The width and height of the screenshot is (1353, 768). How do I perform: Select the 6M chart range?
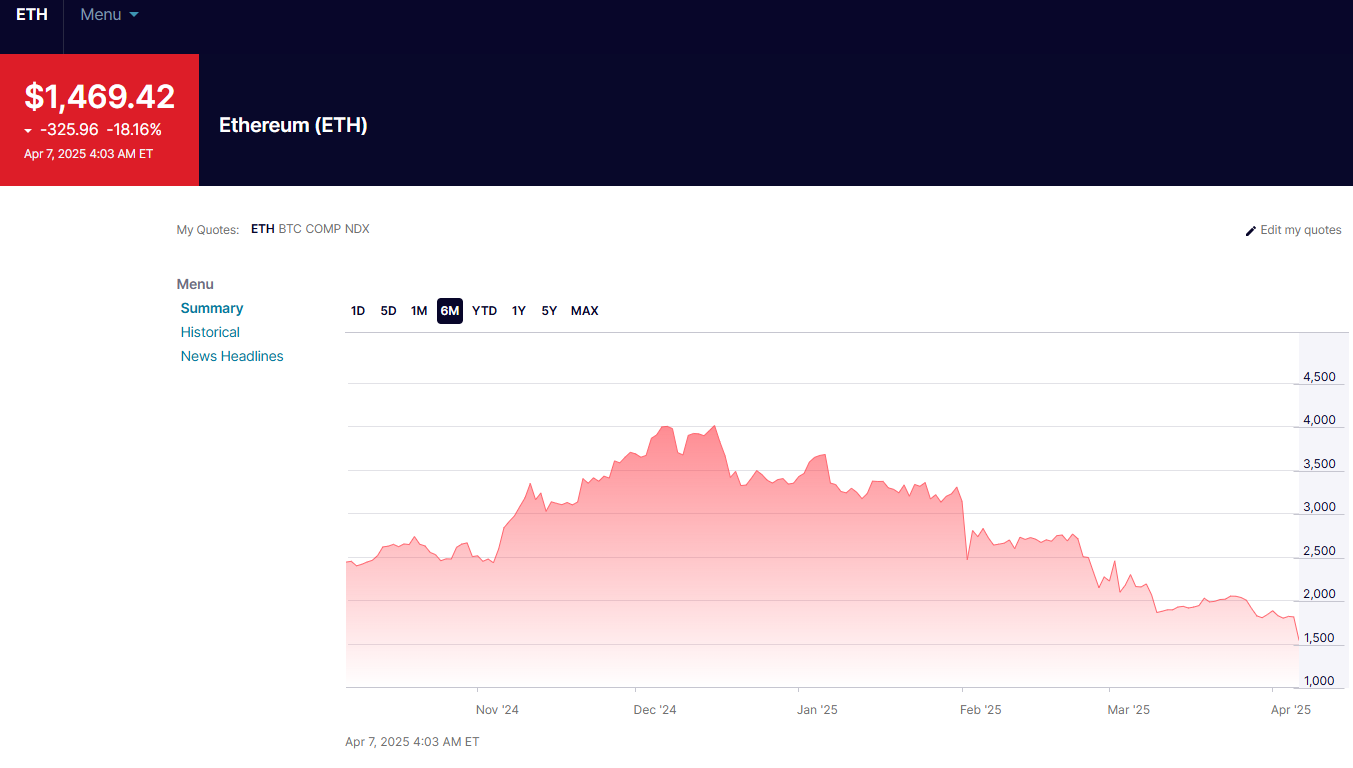point(450,311)
